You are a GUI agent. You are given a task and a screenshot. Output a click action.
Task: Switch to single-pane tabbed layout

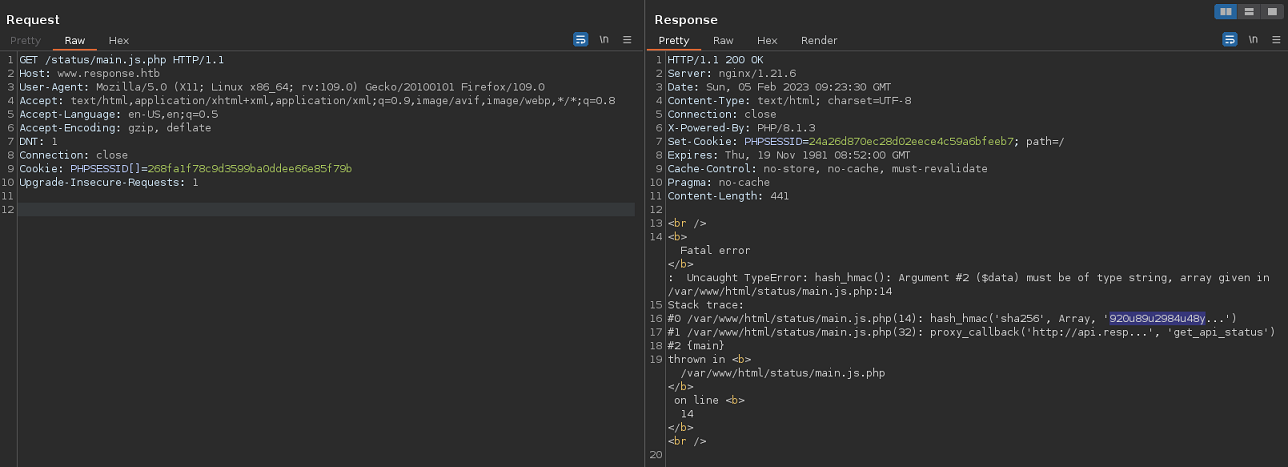tap(1271, 12)
